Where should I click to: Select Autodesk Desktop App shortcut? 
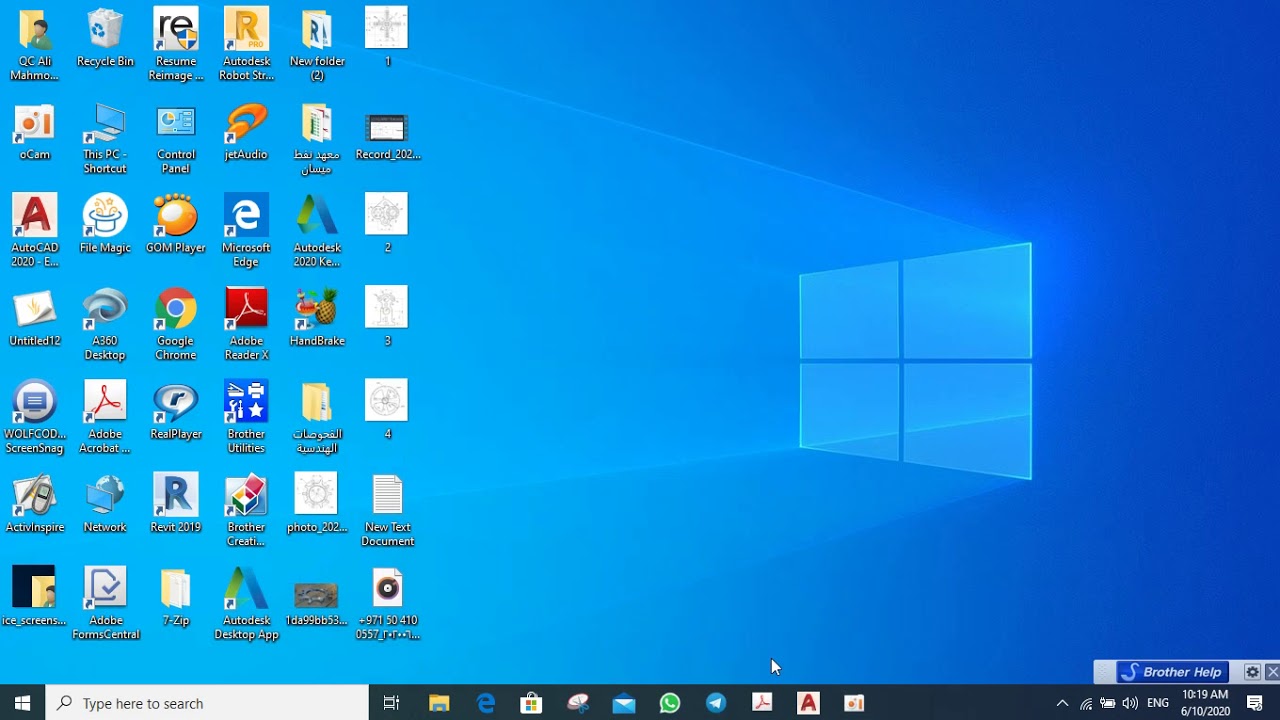coord(246,603)
